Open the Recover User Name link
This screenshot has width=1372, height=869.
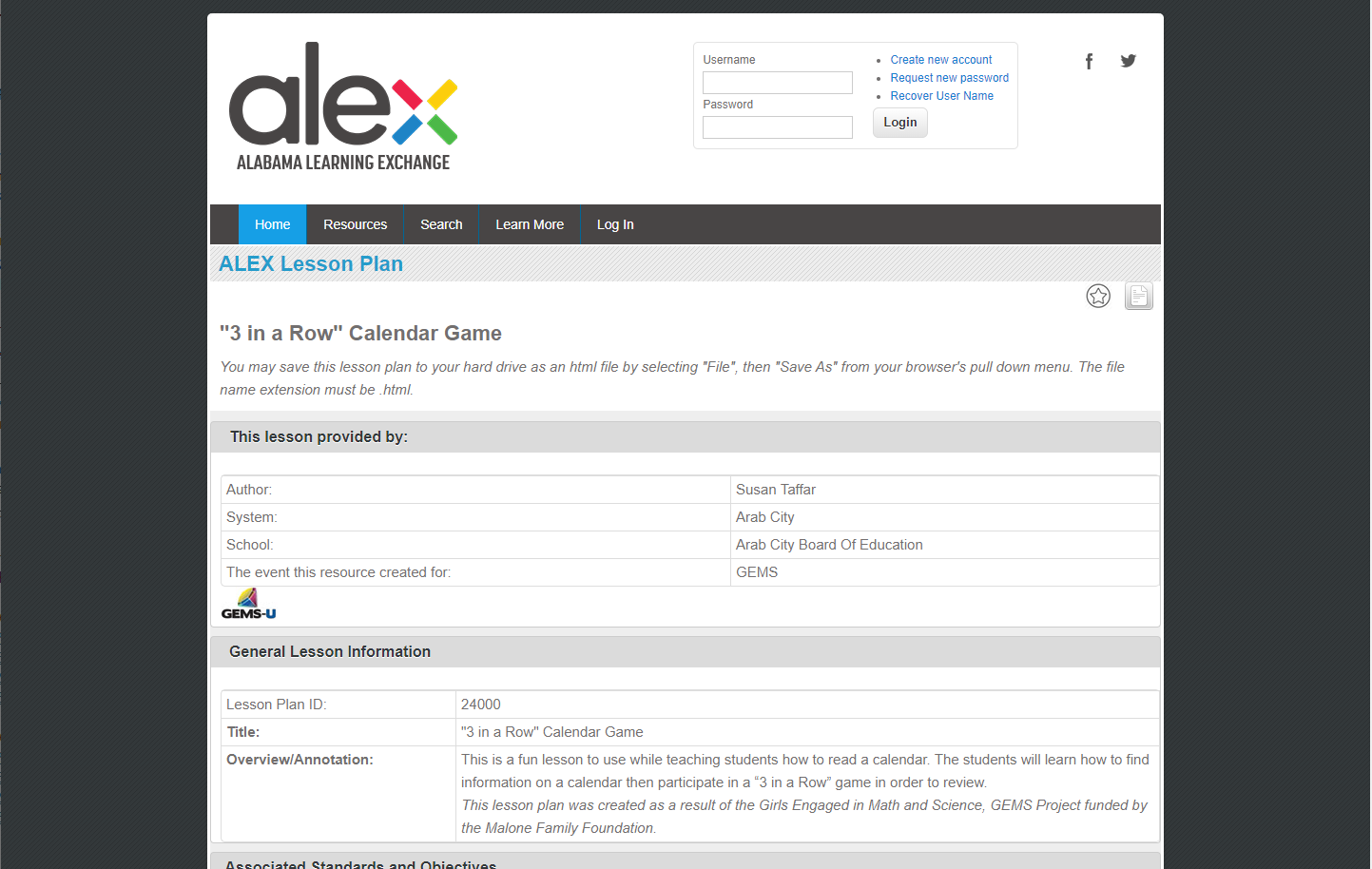[x=941, y=96]
